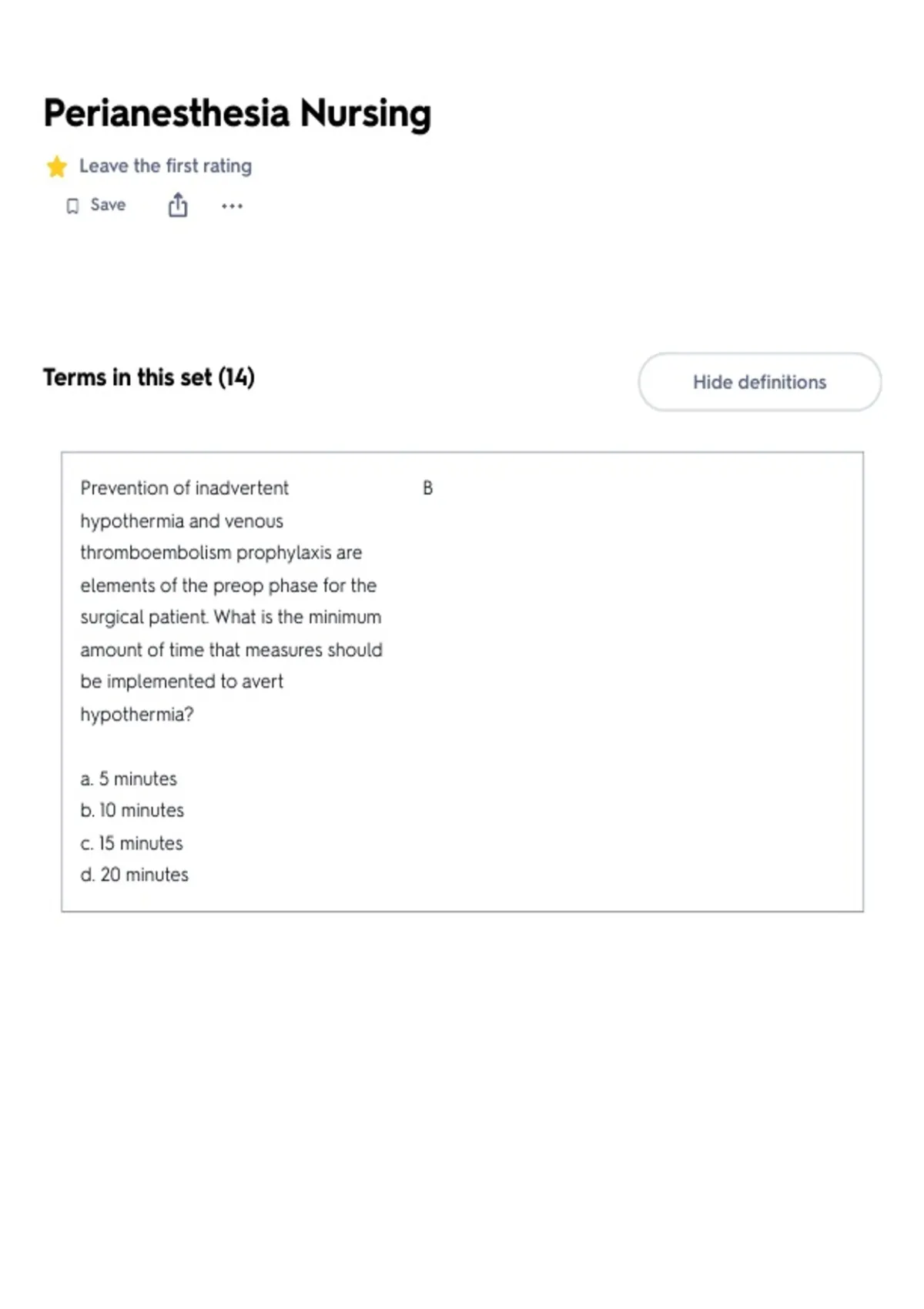Click the bookmark Save icon
This screenshot has height=1309, width=924.
point(72,206)
